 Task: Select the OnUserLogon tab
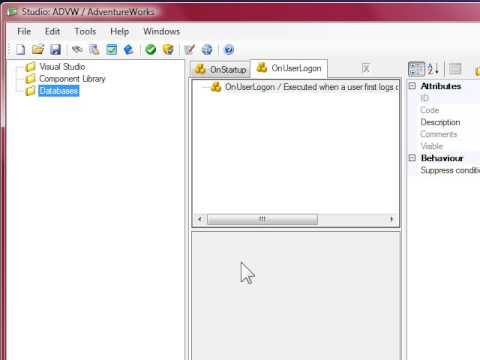(x=289, y=68)
